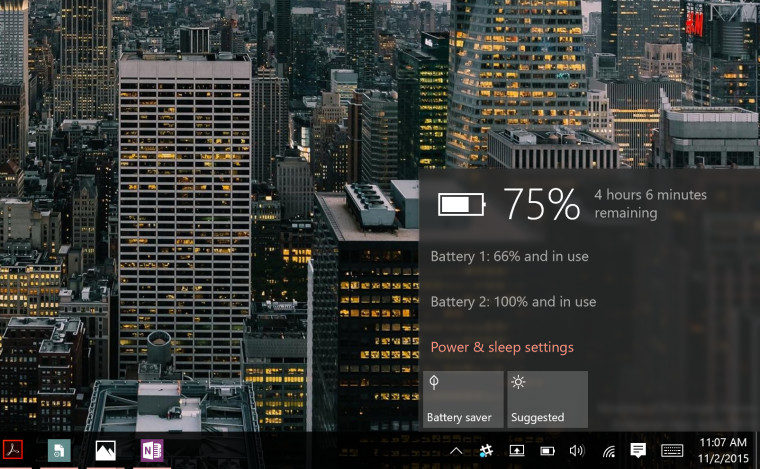Click the 75% battery percentage text
Viewport: 760px width, 469px height.
pos(541,204)
